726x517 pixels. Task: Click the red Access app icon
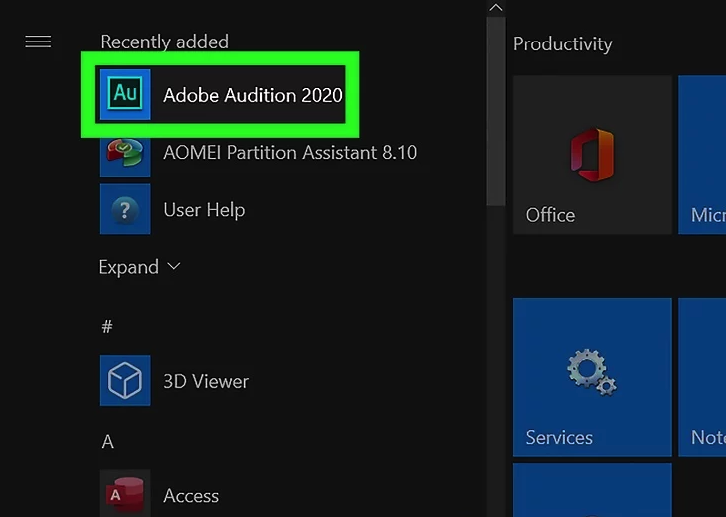tap(125, 494)
